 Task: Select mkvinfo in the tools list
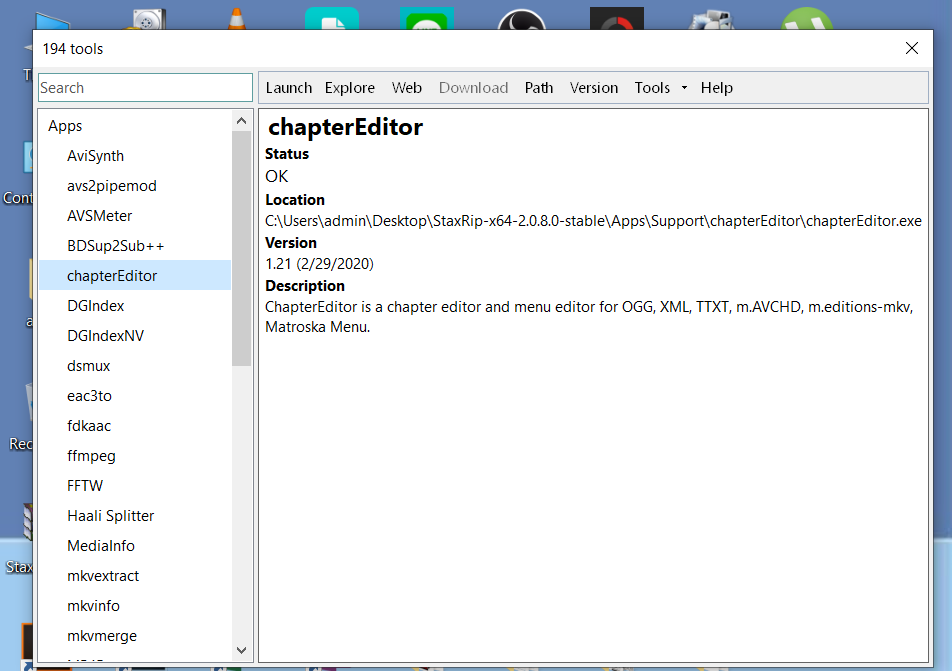pyautogui.click(x=94, y=606)
